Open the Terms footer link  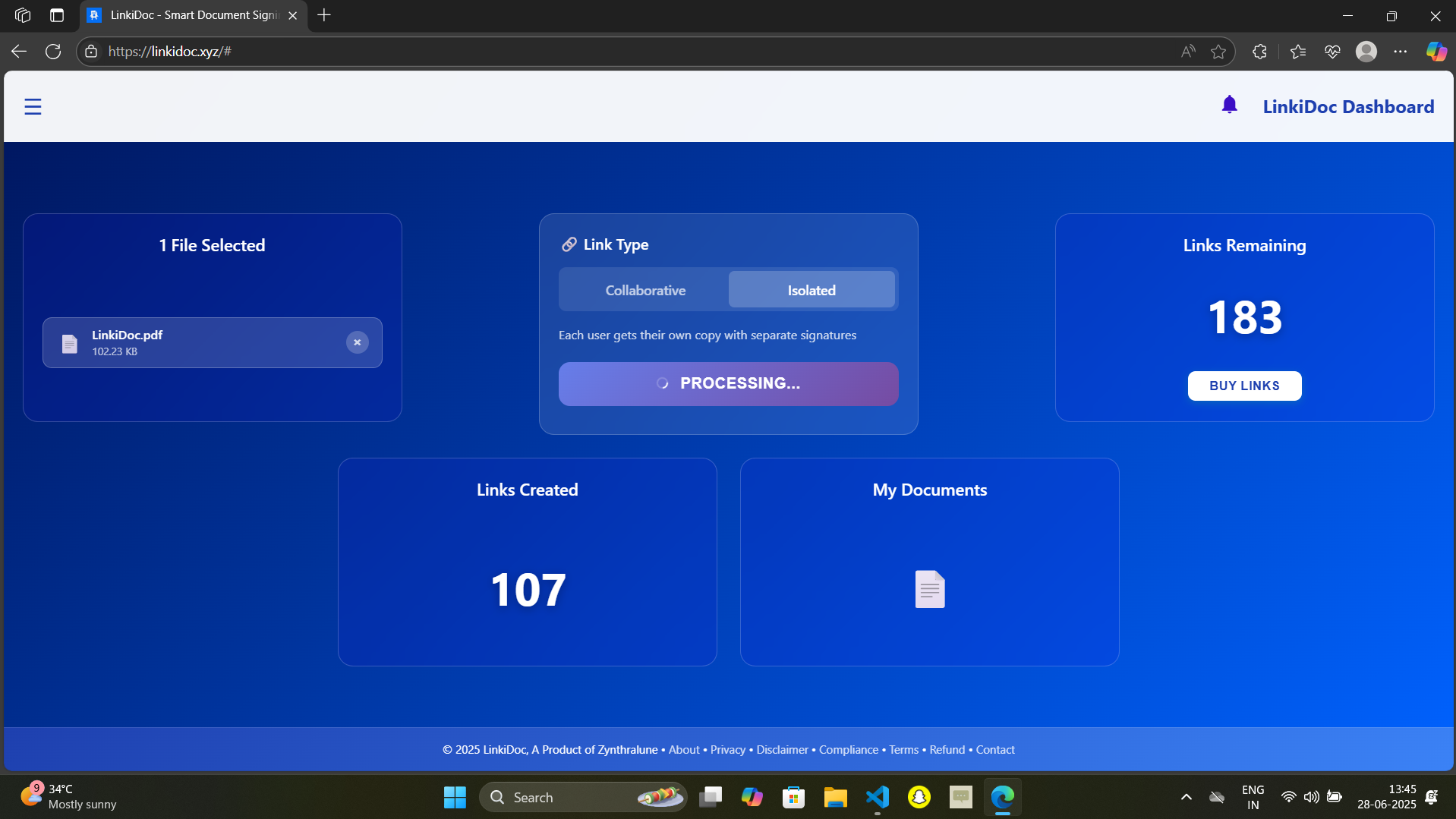click(x=903, y=750)
